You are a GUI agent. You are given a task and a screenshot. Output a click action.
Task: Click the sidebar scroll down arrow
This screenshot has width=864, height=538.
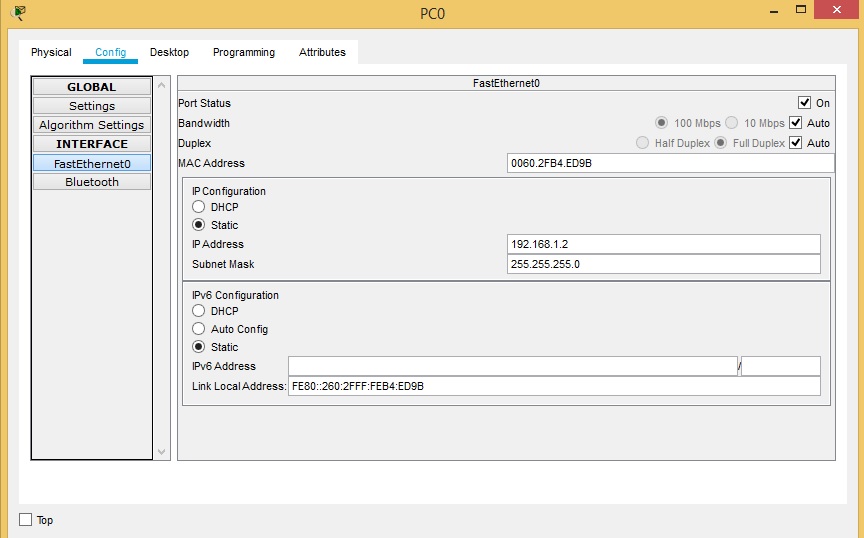[163, 452]
